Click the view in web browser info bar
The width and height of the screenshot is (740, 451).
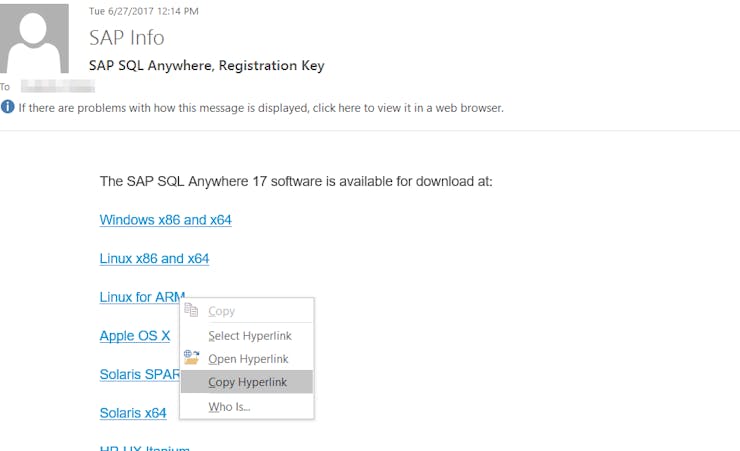tap(261, 108)
